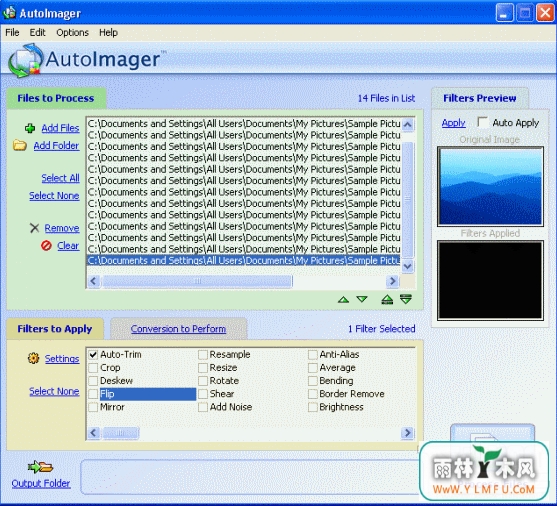Click the Add Folder link
The width and height of the screenshot is (557, 506).
56,146
